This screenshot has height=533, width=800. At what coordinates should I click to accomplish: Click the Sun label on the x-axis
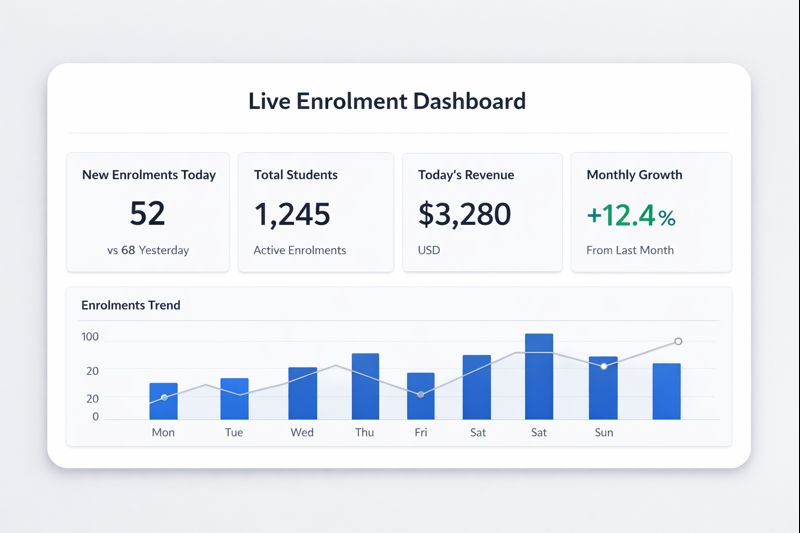604,433
